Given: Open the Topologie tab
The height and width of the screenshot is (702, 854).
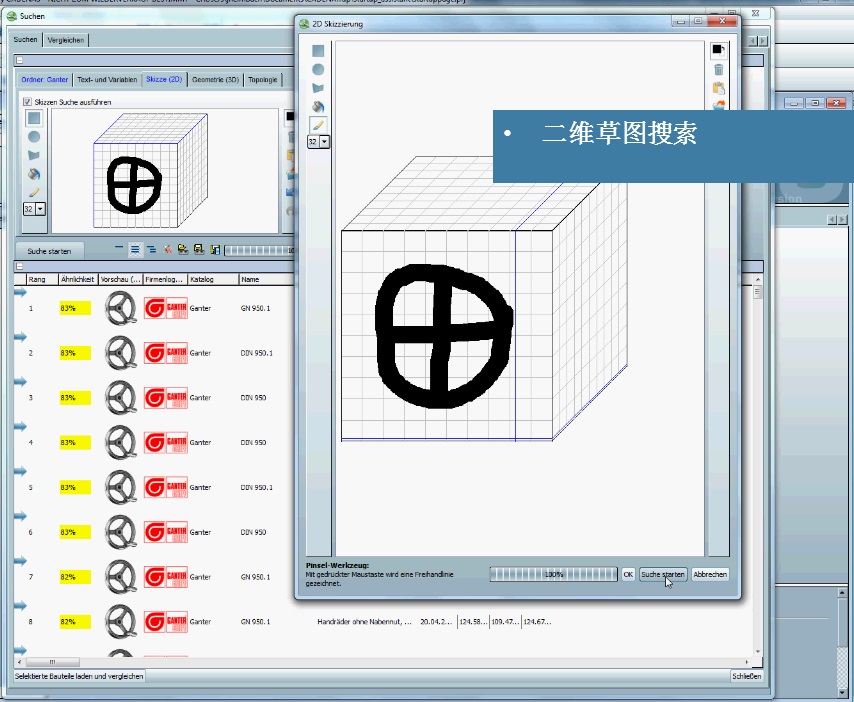Looking at the screenshot, I should point(264,79).
